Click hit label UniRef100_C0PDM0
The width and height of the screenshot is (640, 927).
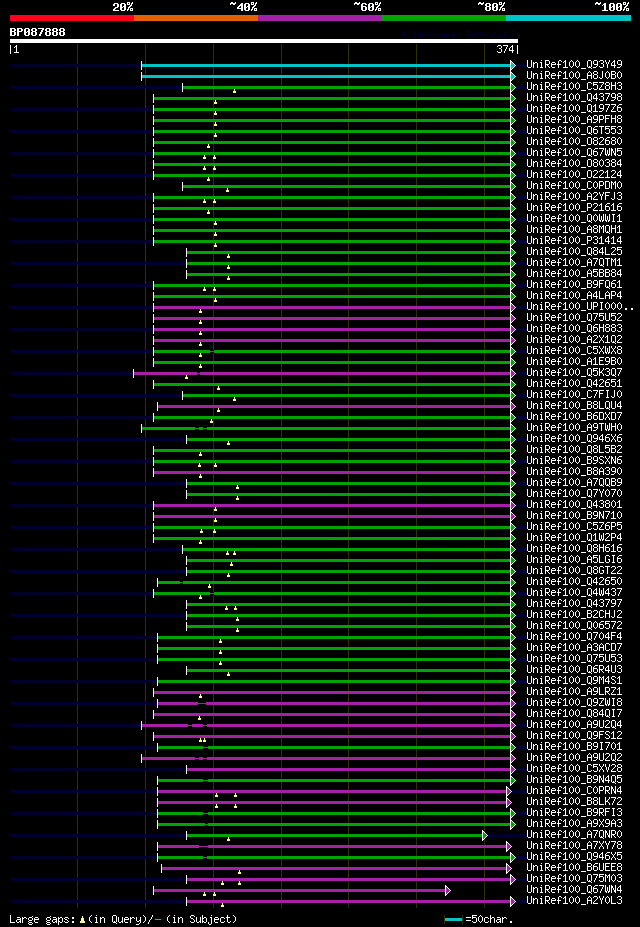[574, 185]
